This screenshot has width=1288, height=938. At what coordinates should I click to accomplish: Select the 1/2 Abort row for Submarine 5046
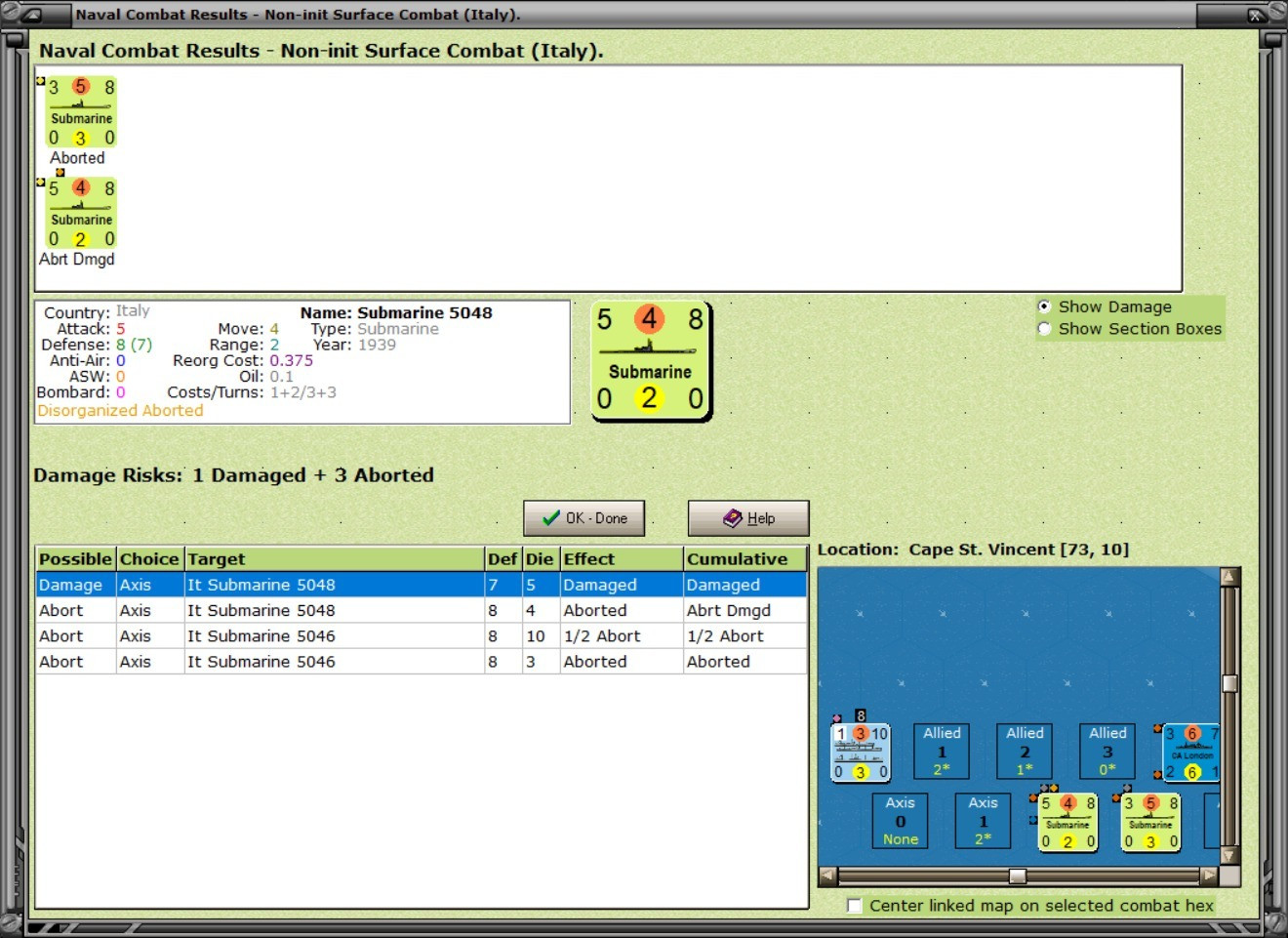(422, 635)
